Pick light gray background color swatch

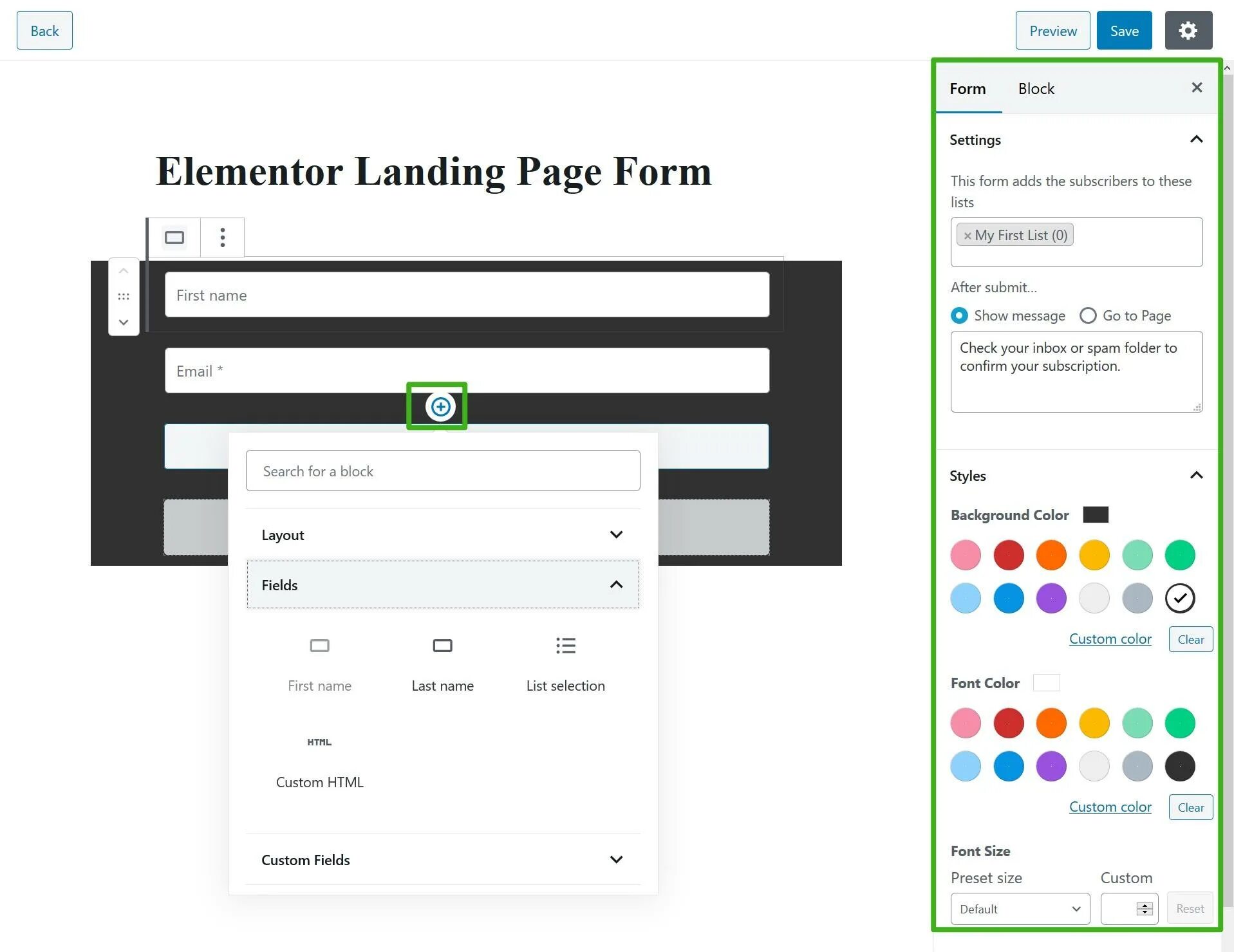coord(1094,598)
